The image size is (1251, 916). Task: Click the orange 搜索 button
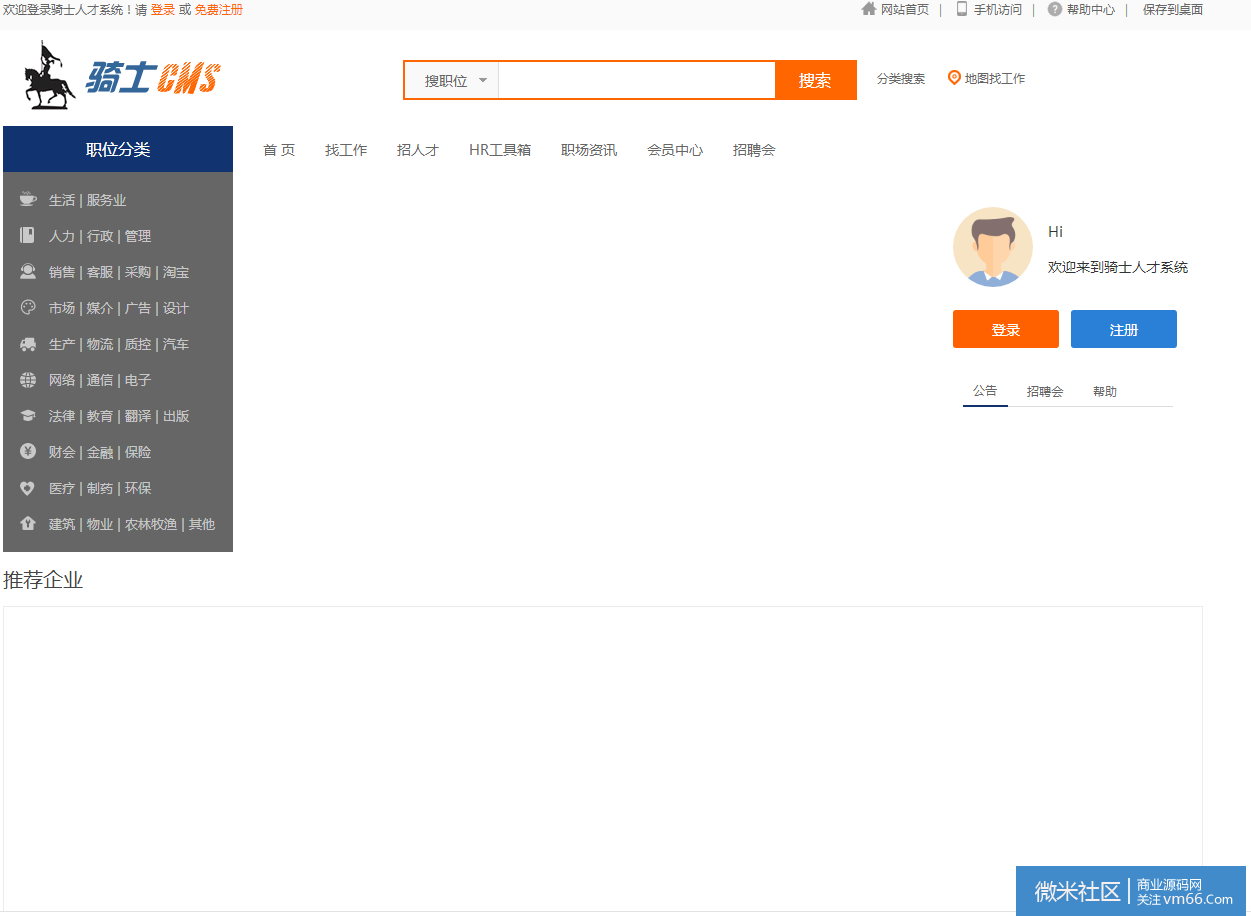click(x=815, y=80)
